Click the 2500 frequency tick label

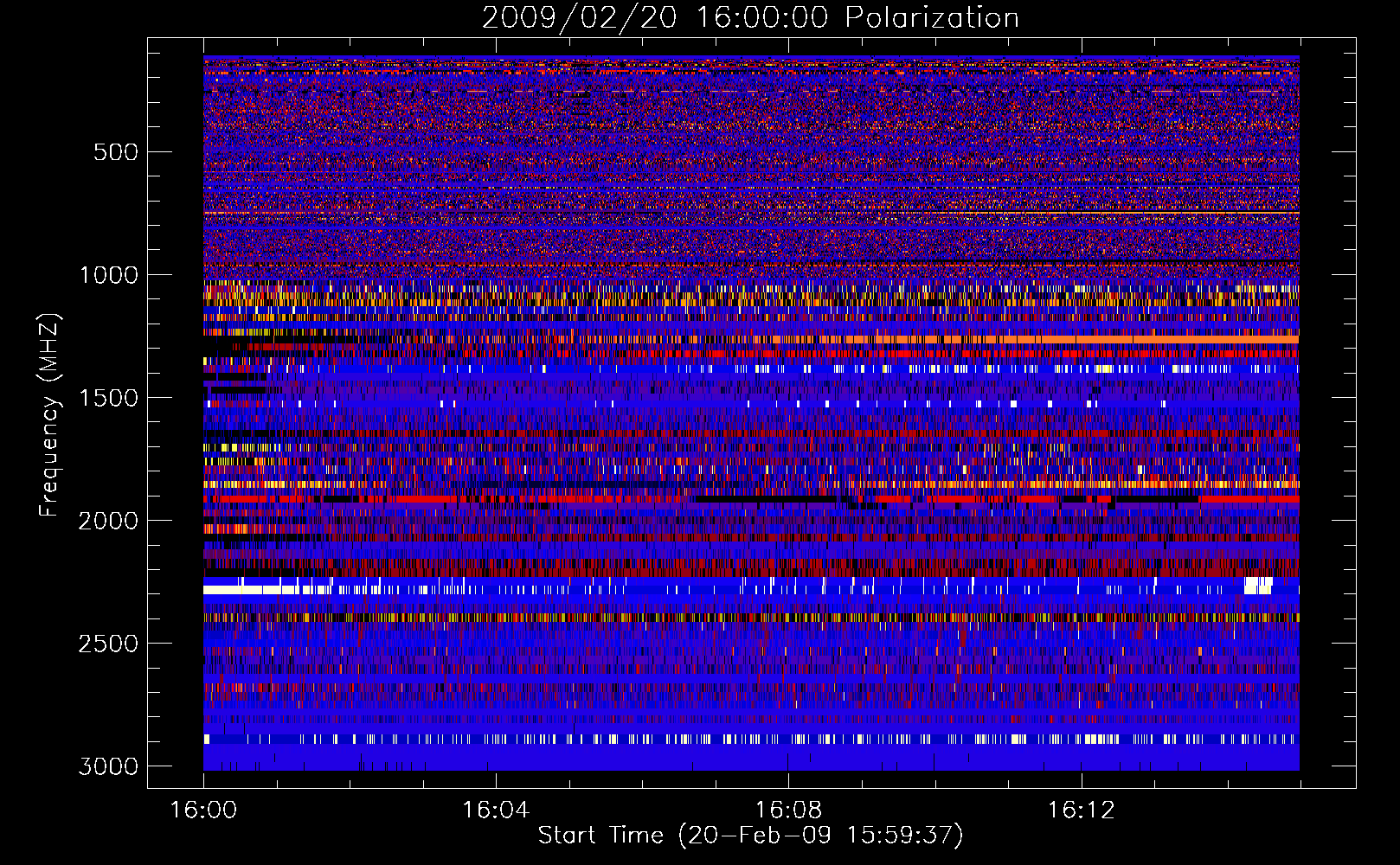coord(108,644)
